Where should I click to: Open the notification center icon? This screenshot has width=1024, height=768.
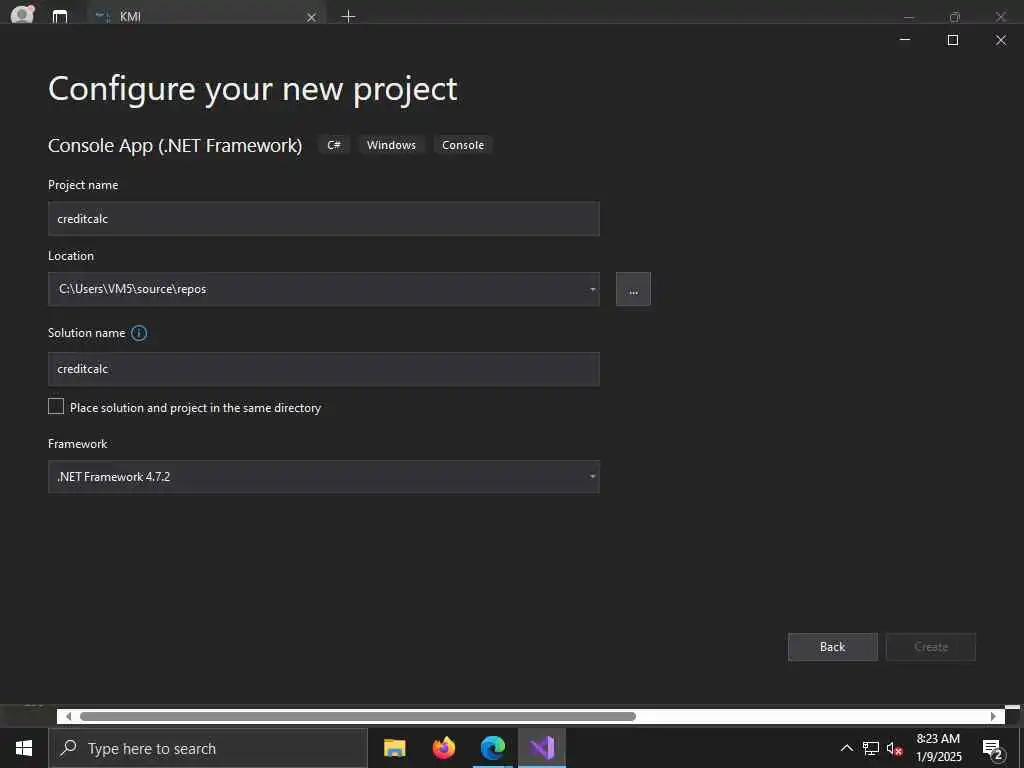click(993, 748)
